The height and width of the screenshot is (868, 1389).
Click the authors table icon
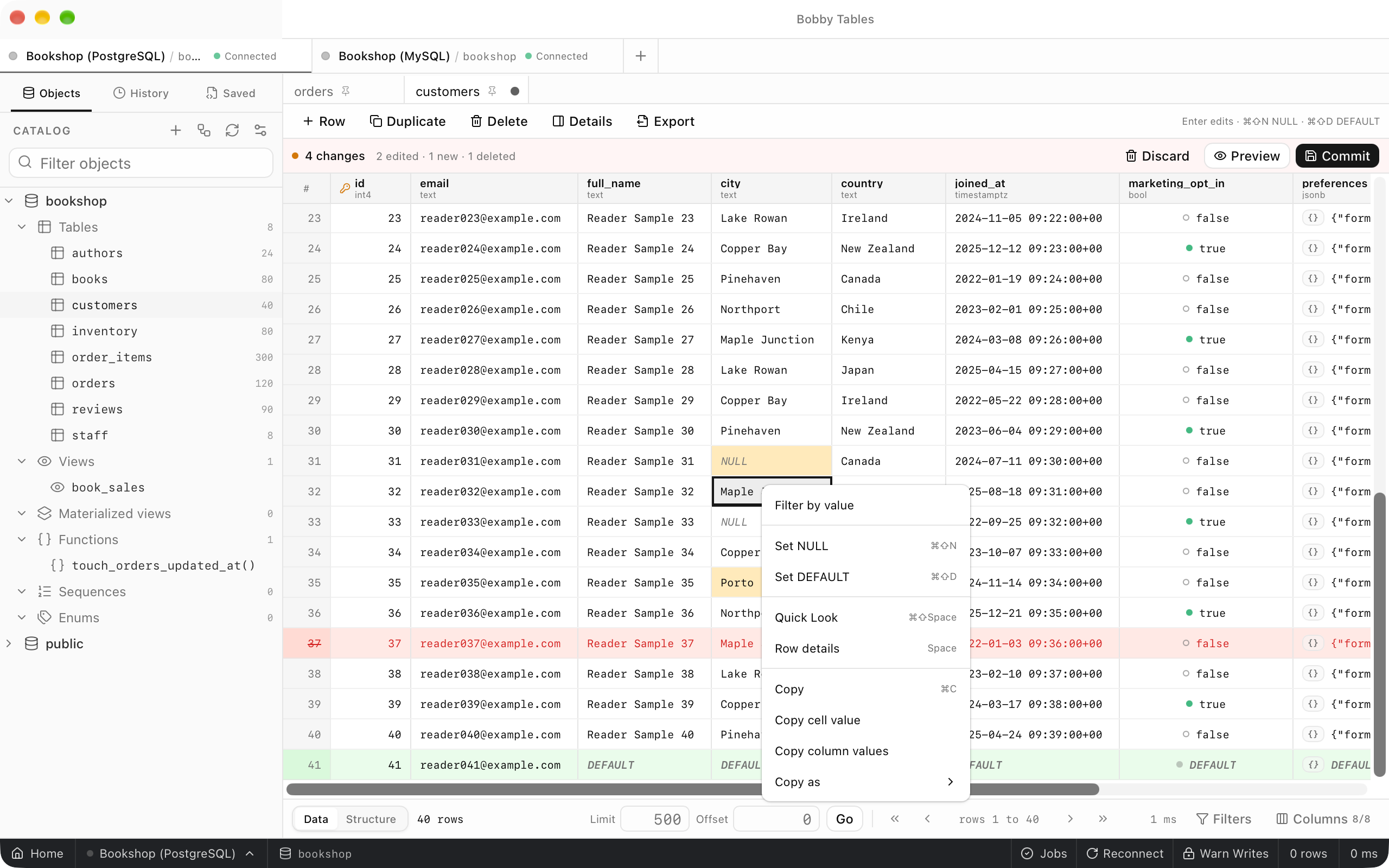pyautogui.click(x=58, y=253)
